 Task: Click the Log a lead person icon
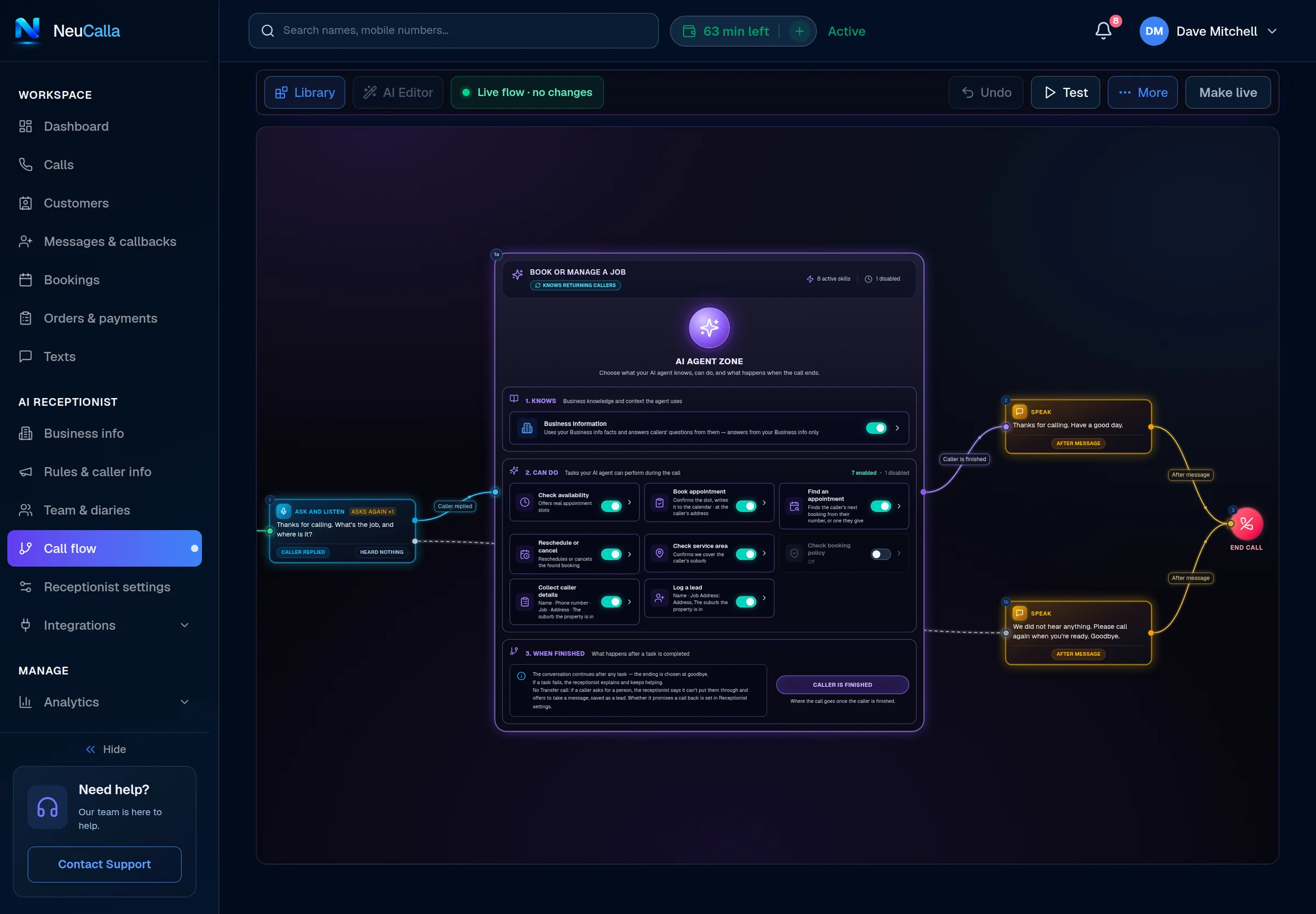coord(659,598)
